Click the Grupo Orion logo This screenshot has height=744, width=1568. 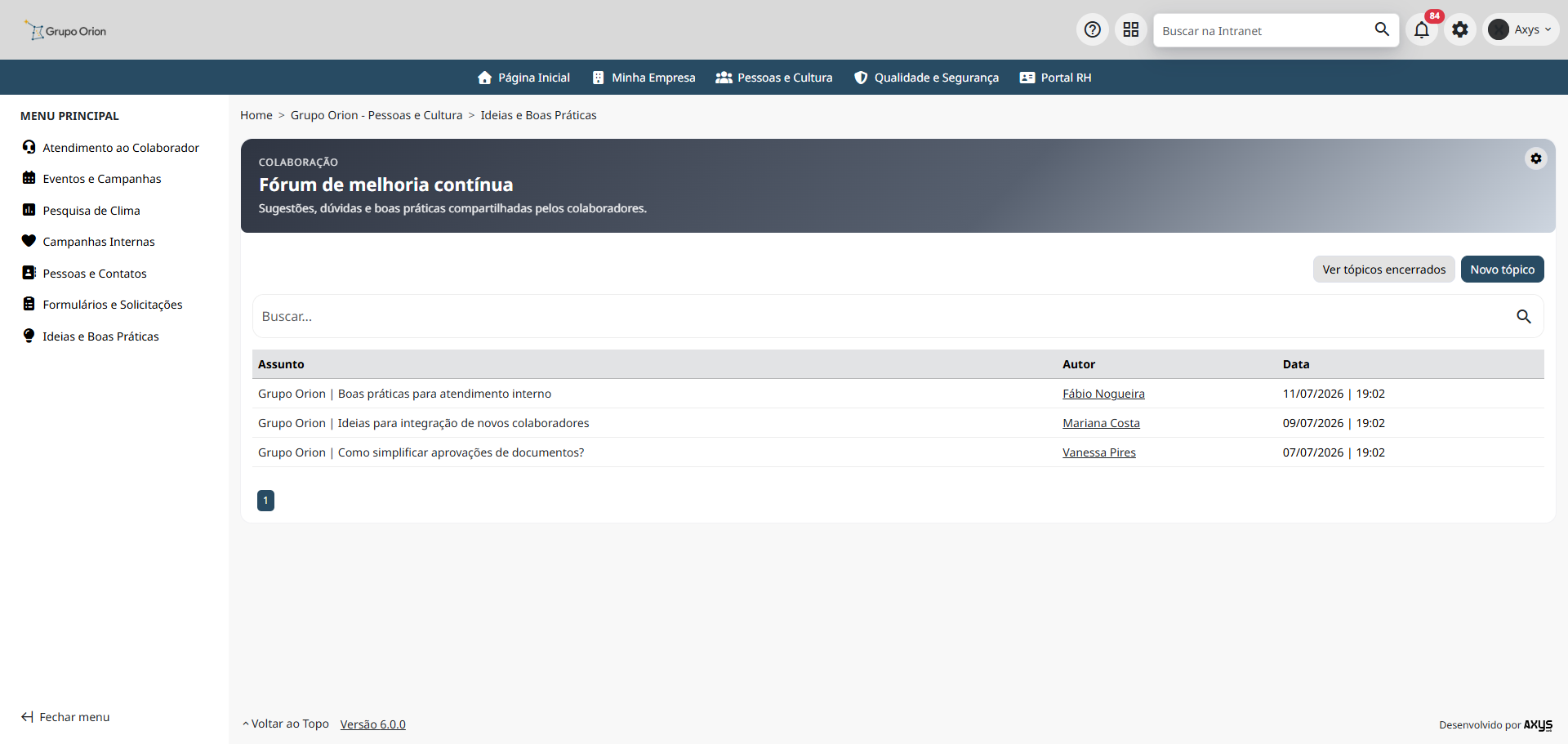coord(65,31)
